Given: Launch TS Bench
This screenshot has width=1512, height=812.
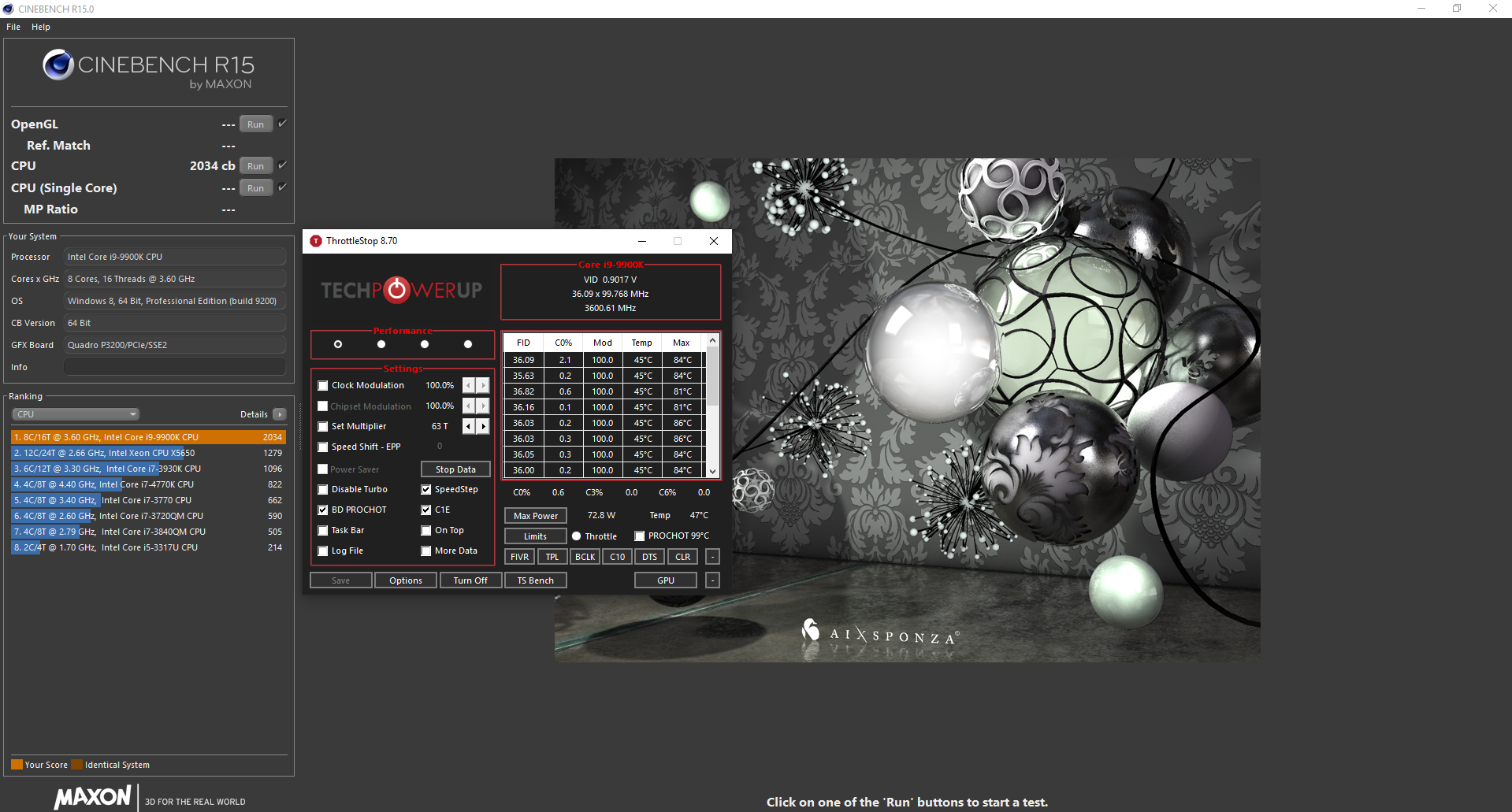Looking at the screenshot, I should coord(536,580).
